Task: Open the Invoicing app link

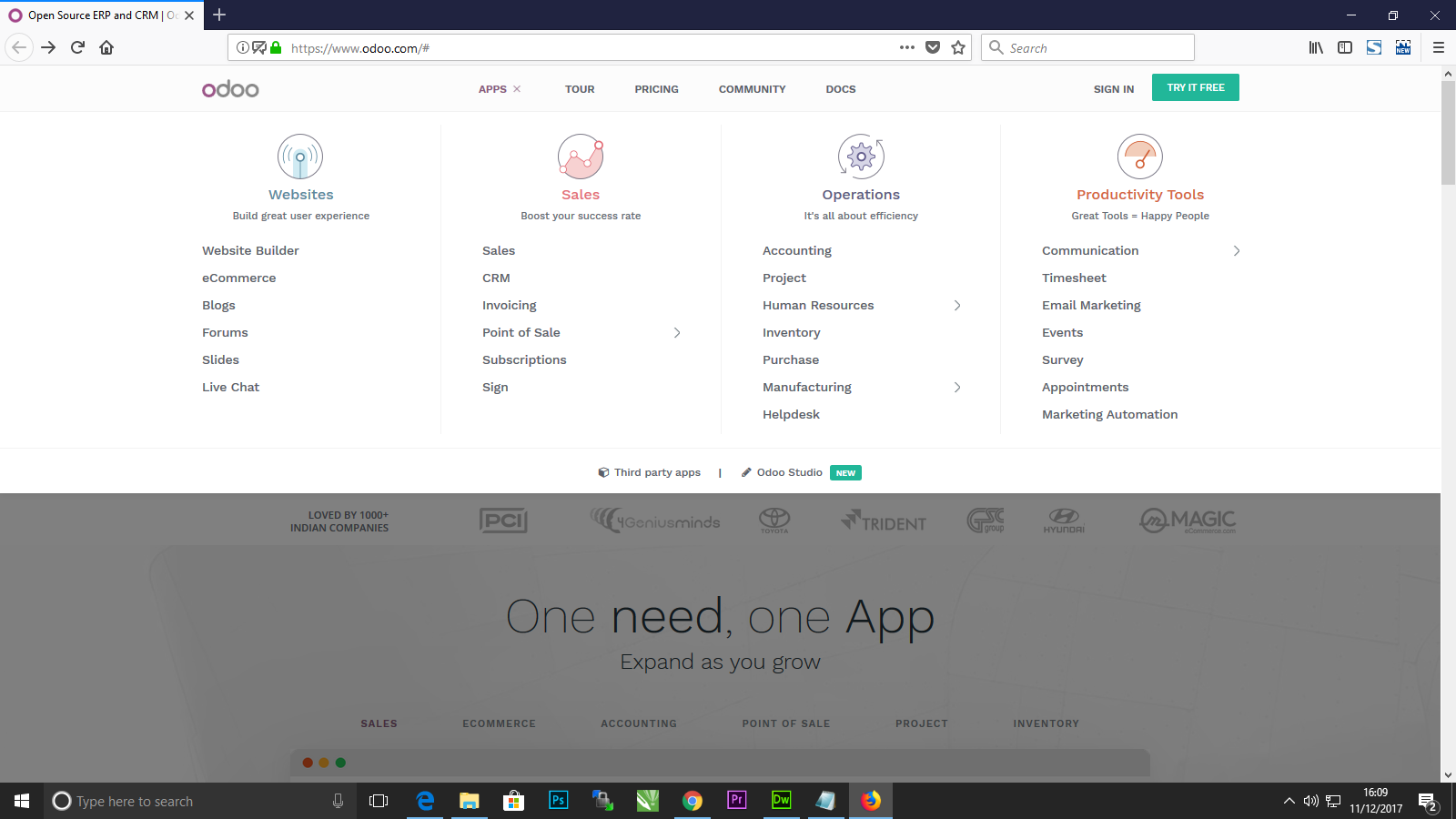Action: pyautogui.click(x=510, y=306)
